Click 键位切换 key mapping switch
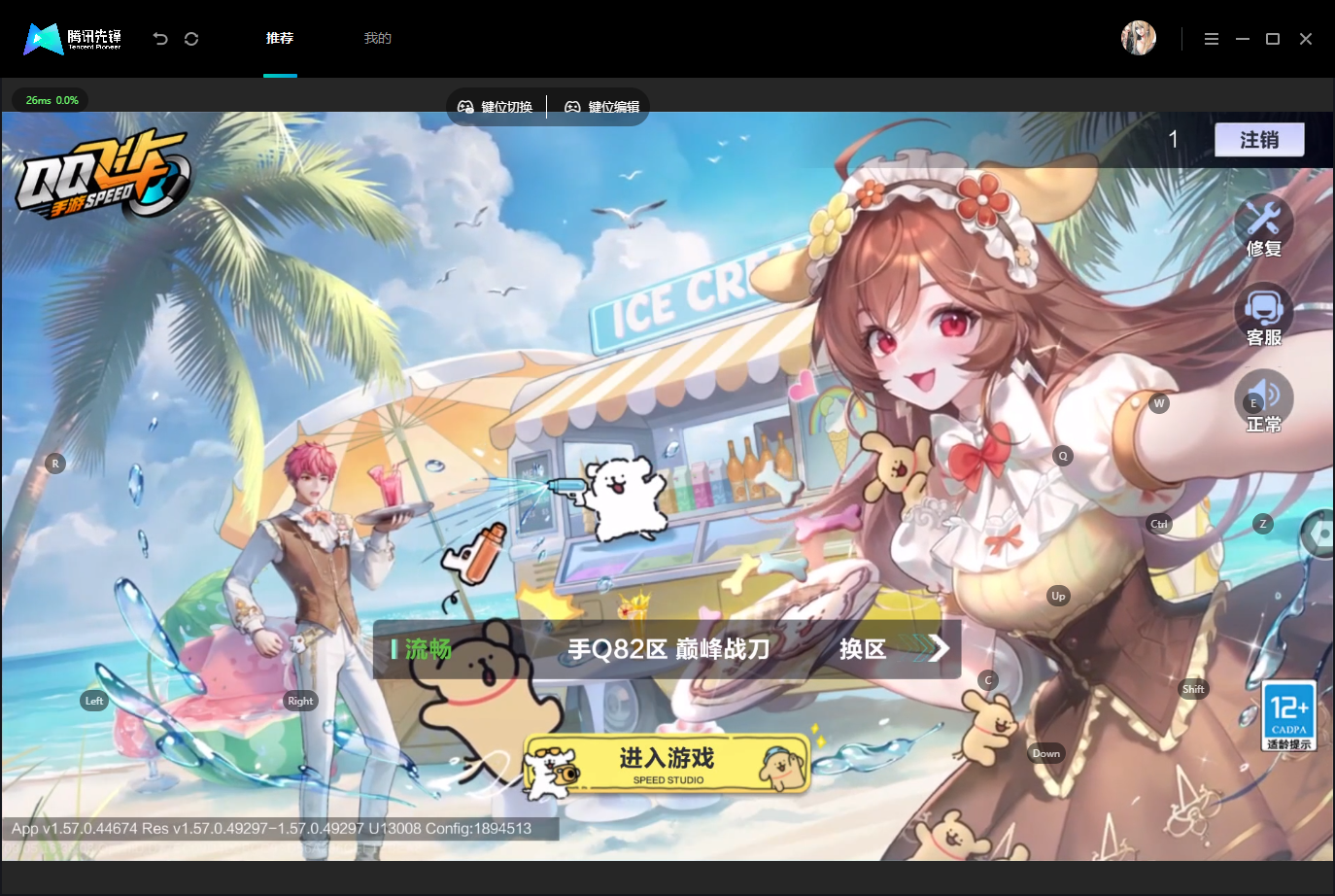The height and width of the screenshot is (896, 1335). coord(496,107)
